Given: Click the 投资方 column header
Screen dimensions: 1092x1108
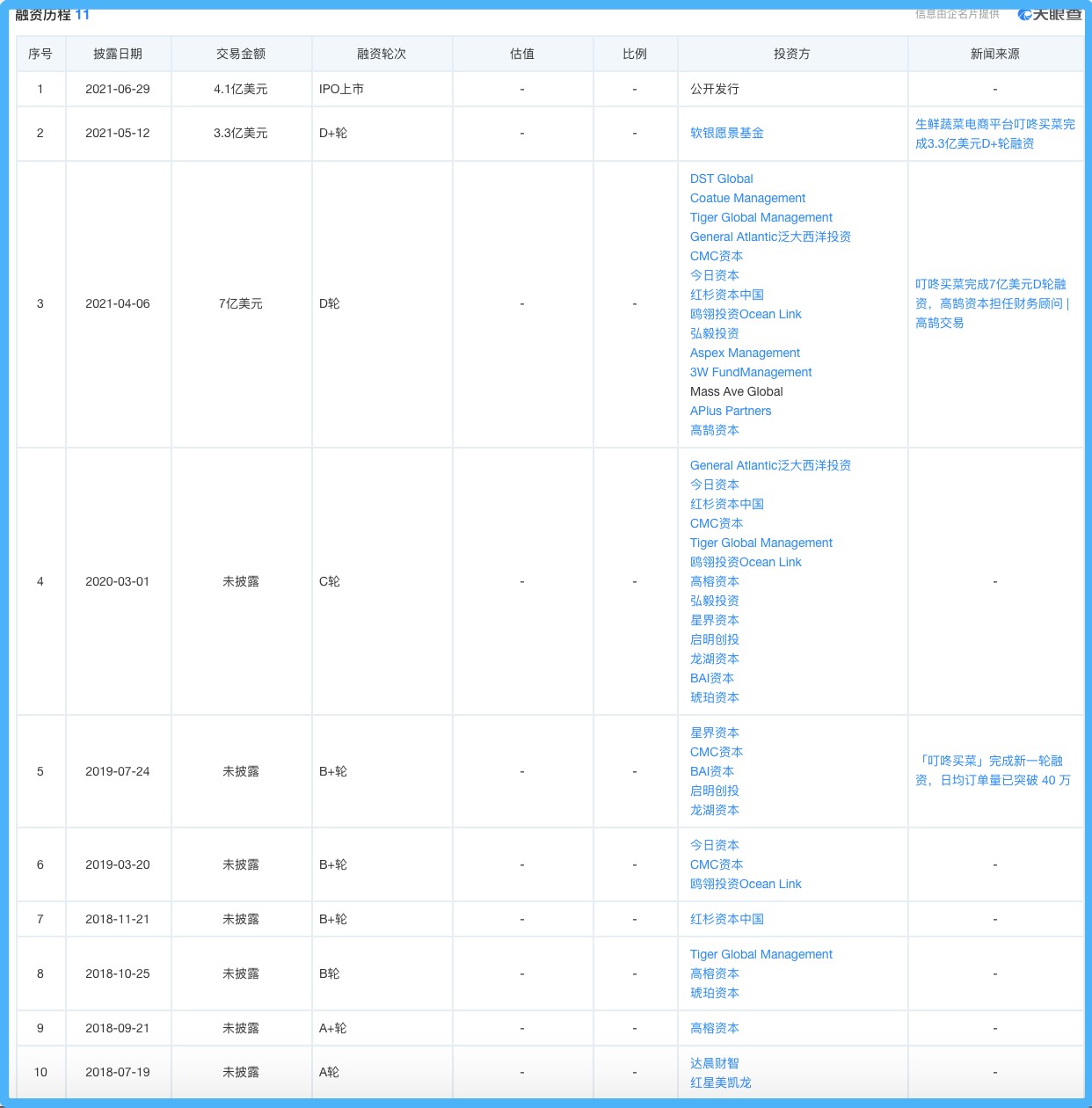Looking at the screenshot, I should [792, 54].
